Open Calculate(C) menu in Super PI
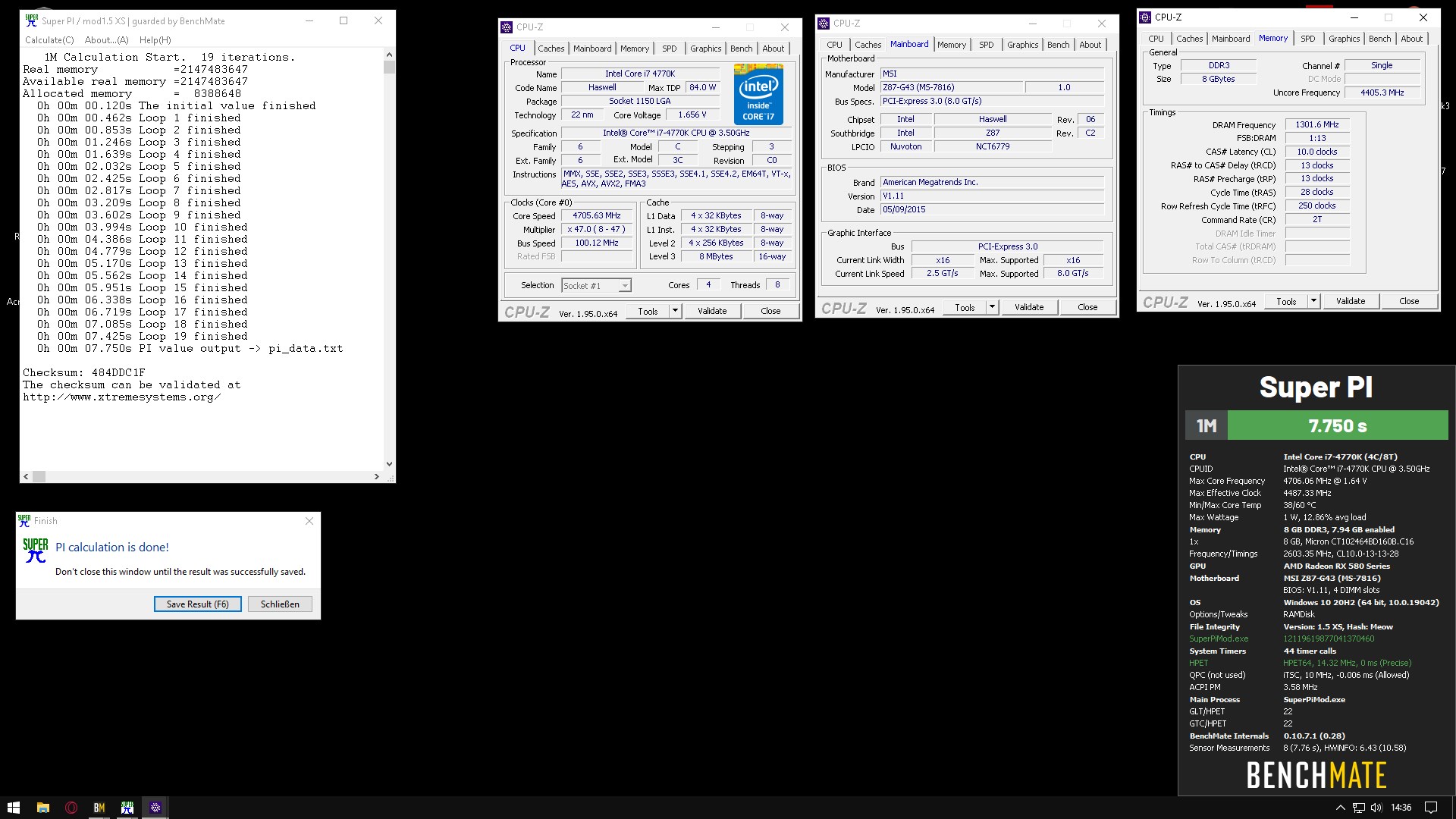This screenshot has height=819, width=1456. coord(49,40)
